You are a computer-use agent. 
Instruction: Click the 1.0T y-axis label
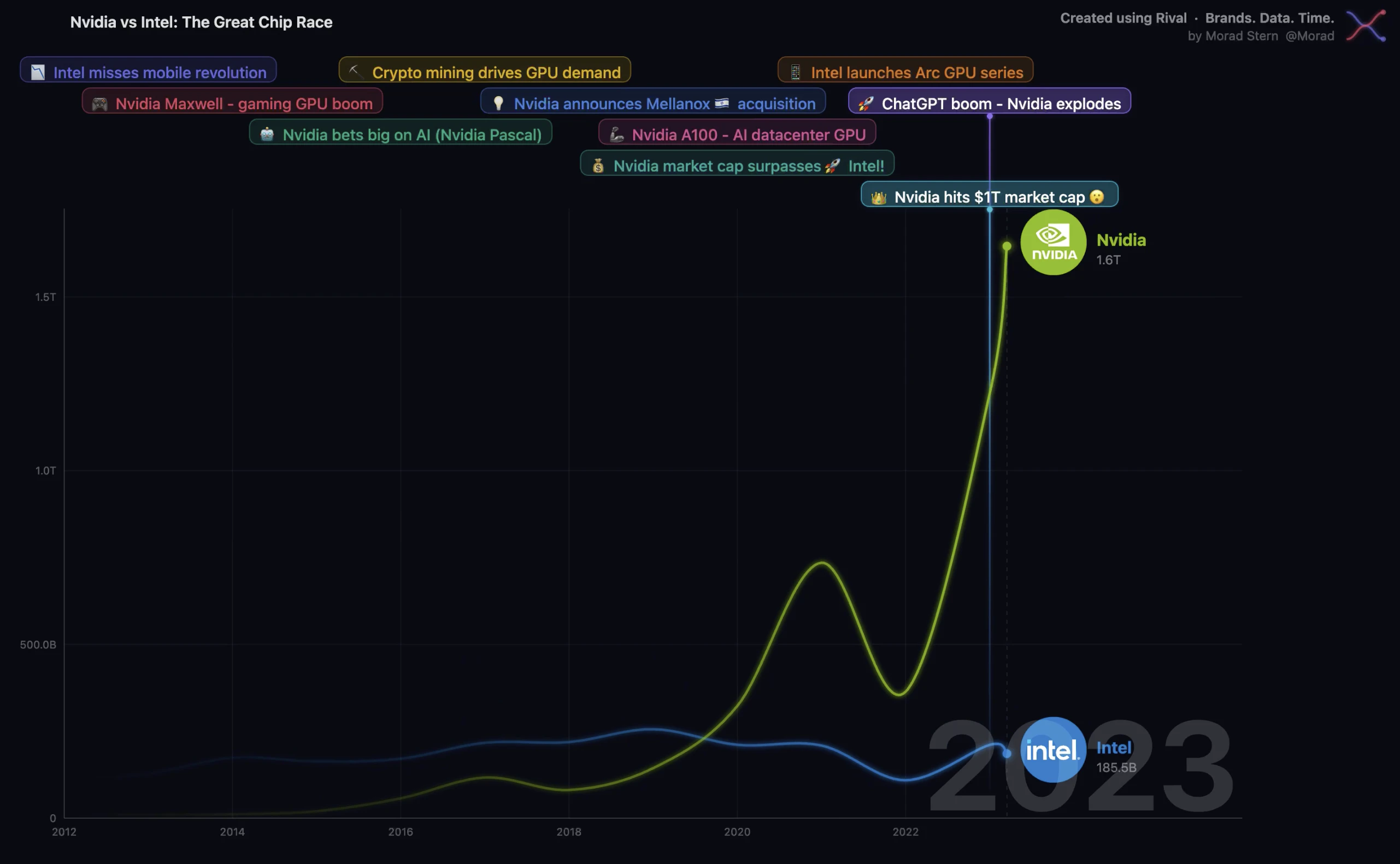tap(46, 471)
